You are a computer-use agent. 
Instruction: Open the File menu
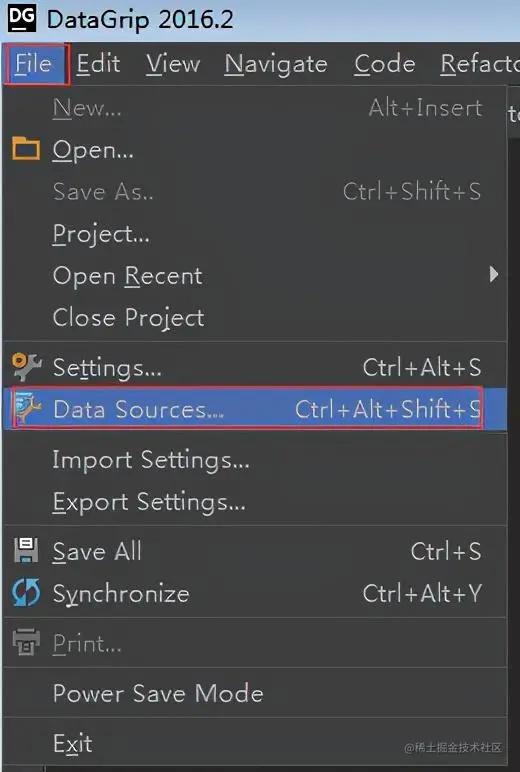click(x=34, y=64)
